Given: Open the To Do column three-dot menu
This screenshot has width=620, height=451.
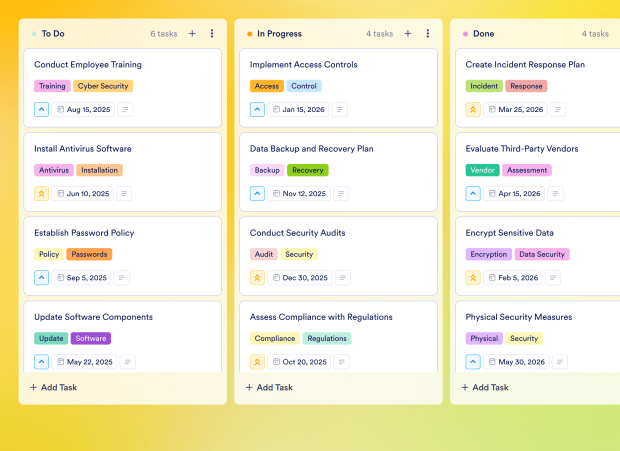Looking at the screenshot, I should [x=212, y=33].
